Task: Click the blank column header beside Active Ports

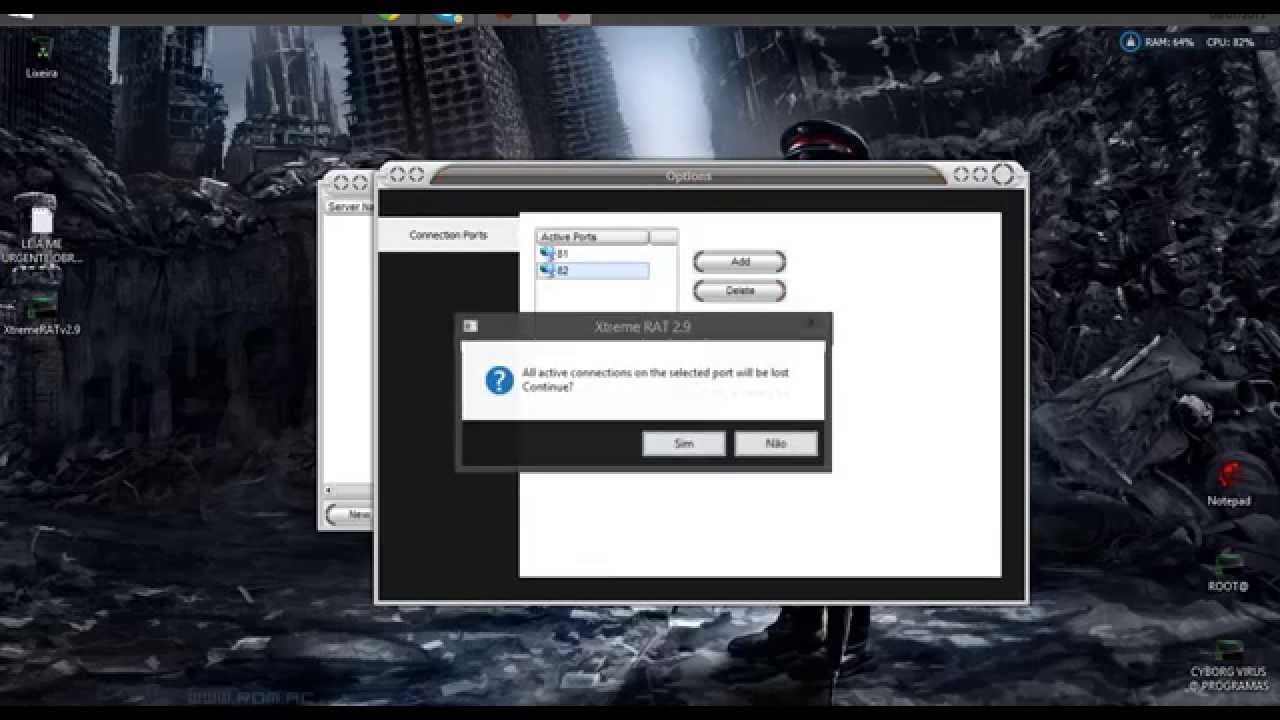Action: pos(663,237)
